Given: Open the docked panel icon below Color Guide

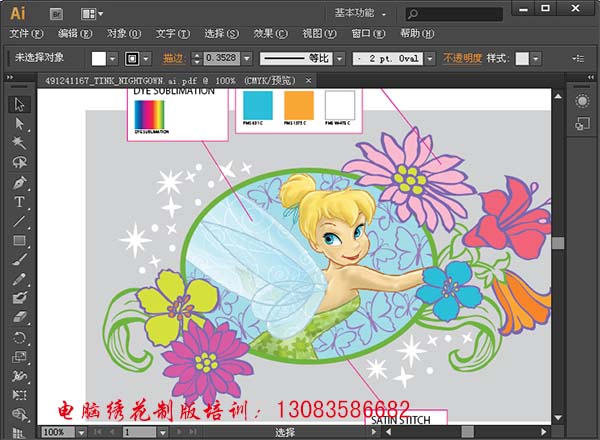Looking at the screenshot, I should click(582, 124).
